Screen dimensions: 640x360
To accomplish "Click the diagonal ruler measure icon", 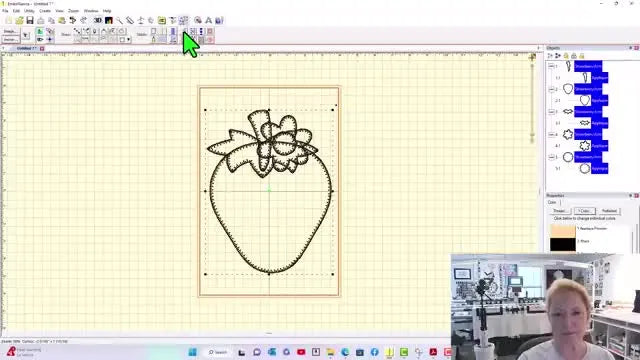I will (x=130, y=20).
